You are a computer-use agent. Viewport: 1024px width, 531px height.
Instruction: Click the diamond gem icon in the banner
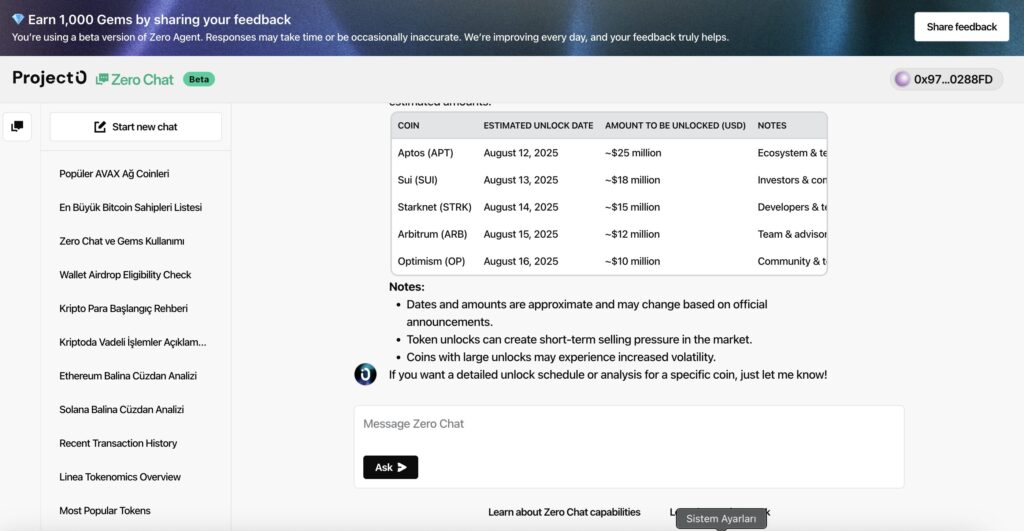pyautogui.click(x=18, y=19)
